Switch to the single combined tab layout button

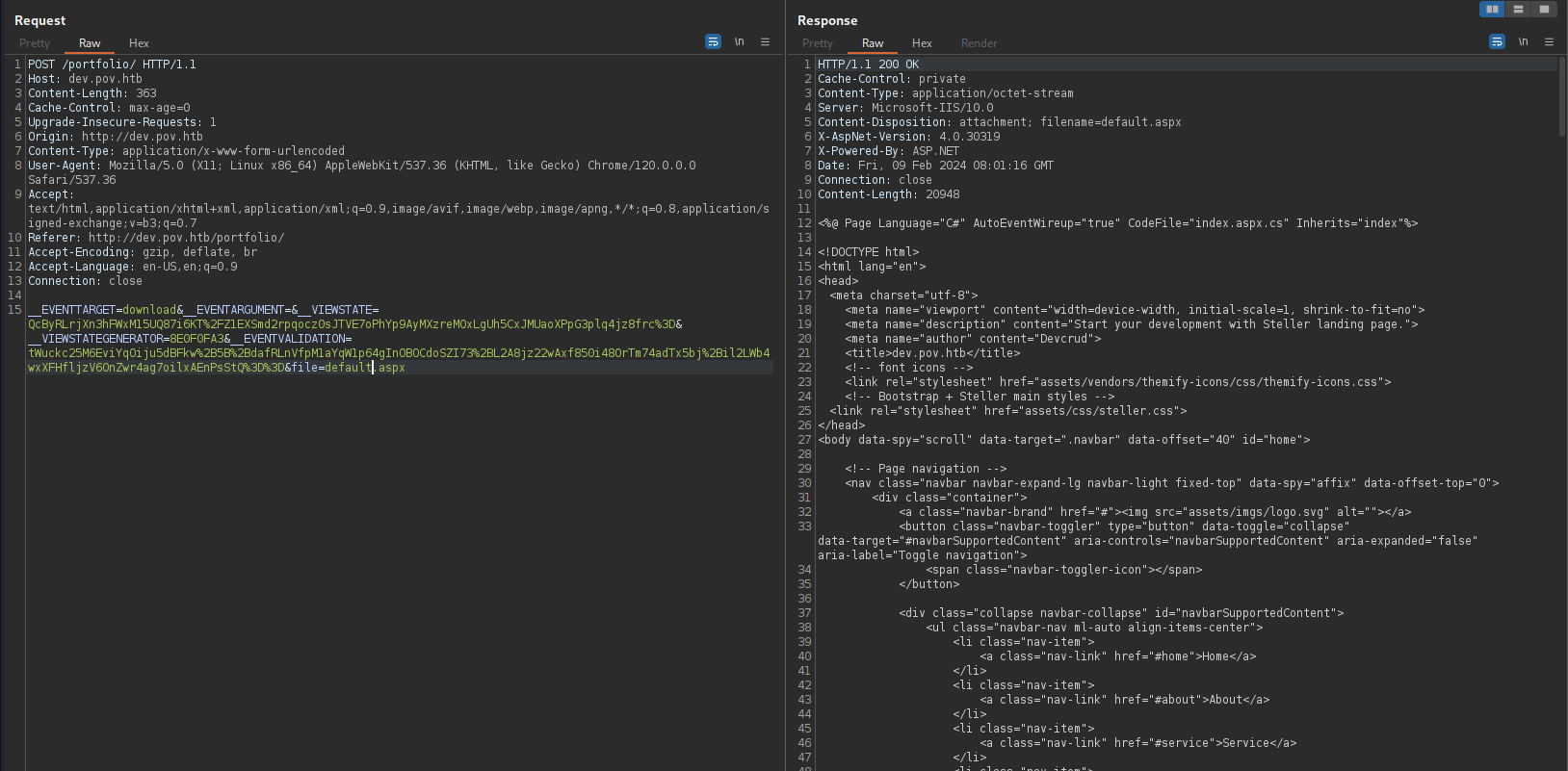[1544, 9]
